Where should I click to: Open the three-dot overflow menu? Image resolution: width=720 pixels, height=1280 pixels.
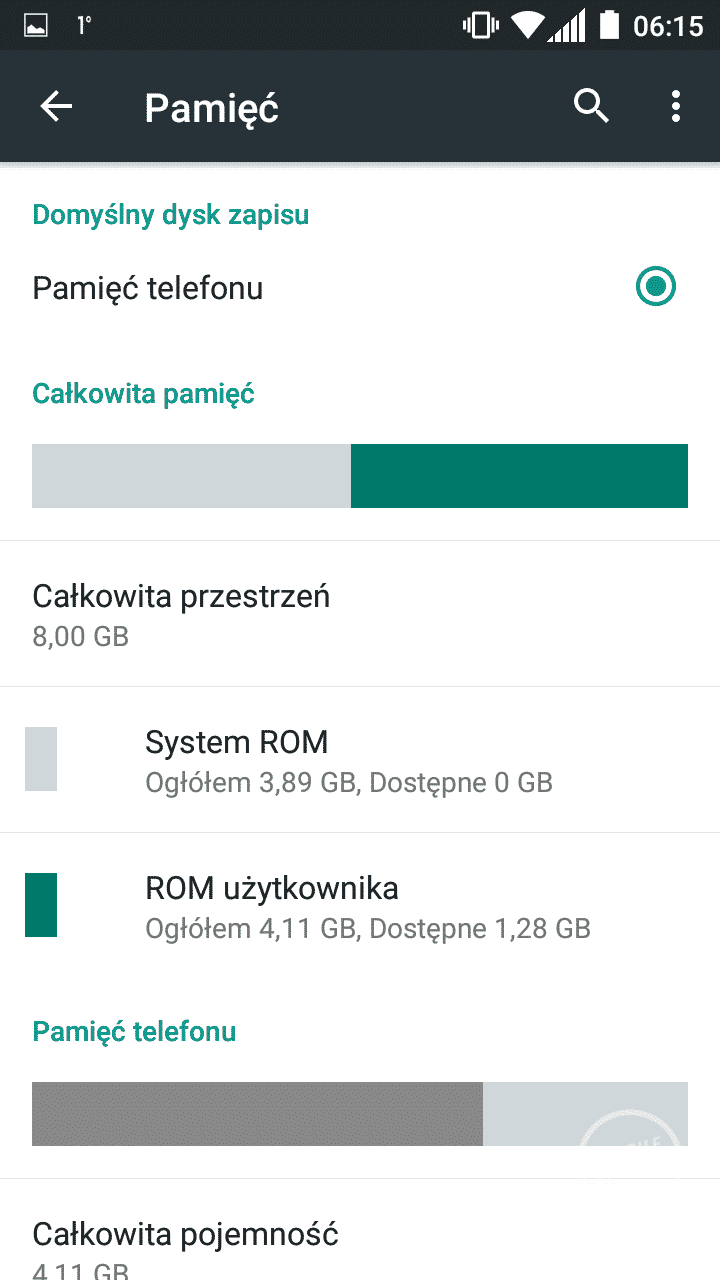tap(676, 106)
